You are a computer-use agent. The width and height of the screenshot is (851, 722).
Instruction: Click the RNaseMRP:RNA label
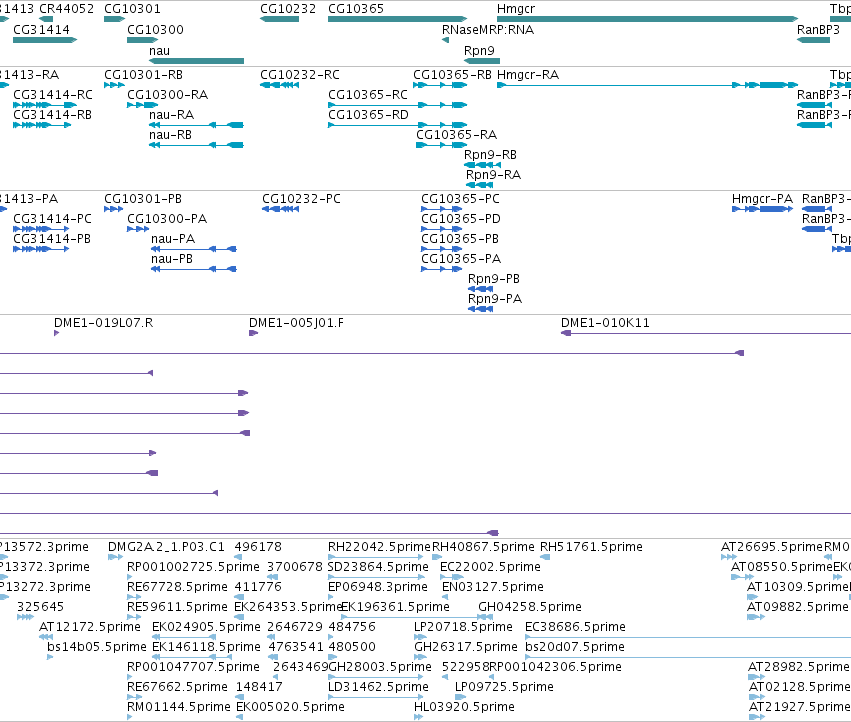488,29
